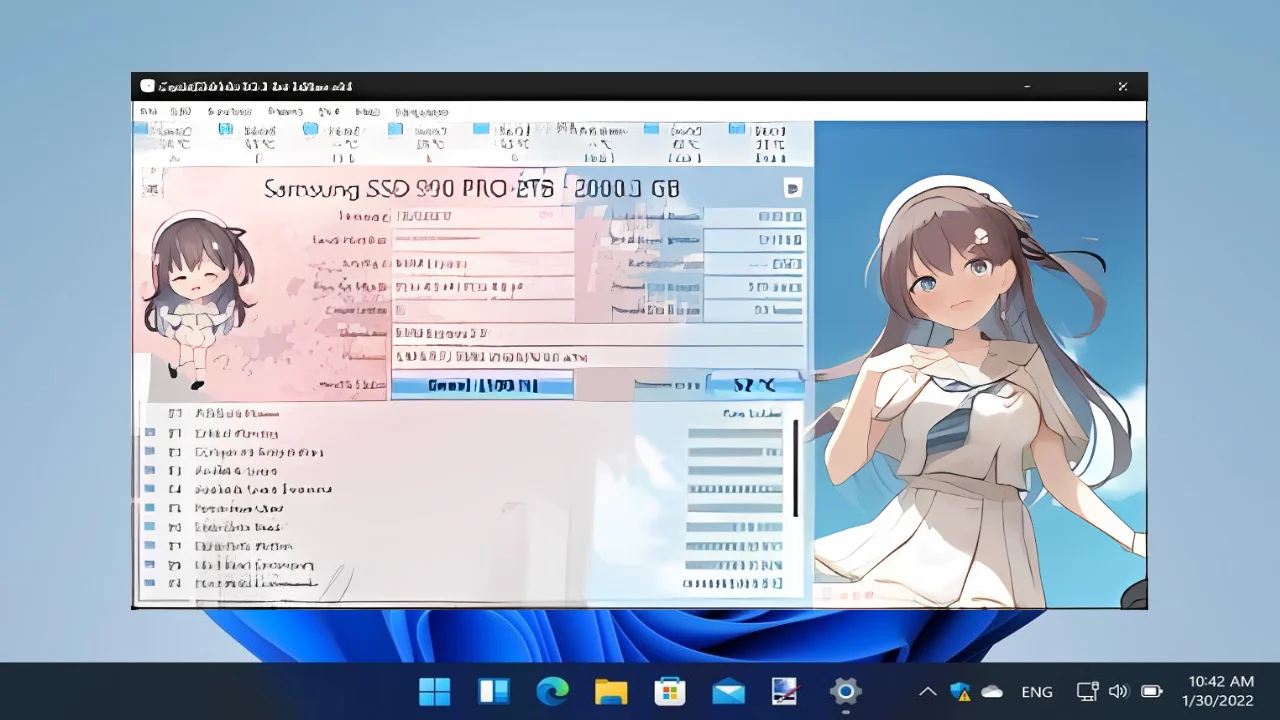Expand the hidden tray icons chevron
Viewport: 1280px width, 720px height.
tap(928, 691)
